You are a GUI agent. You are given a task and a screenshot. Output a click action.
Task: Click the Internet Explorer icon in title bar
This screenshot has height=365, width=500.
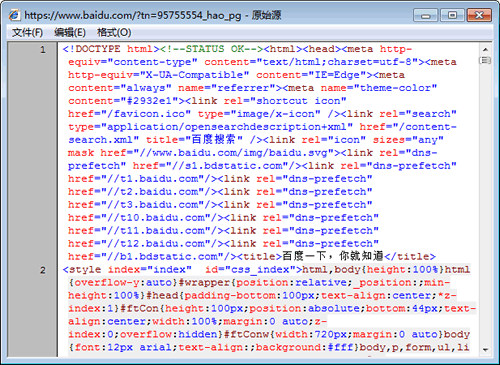[x=15, y=15]
